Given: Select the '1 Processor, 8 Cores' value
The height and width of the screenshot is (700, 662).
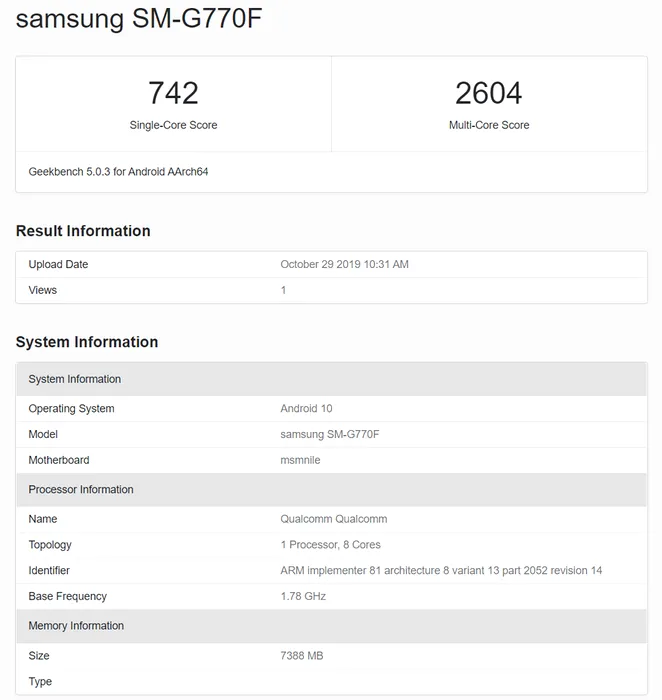Looking at the screenshot, I should 330,545.
